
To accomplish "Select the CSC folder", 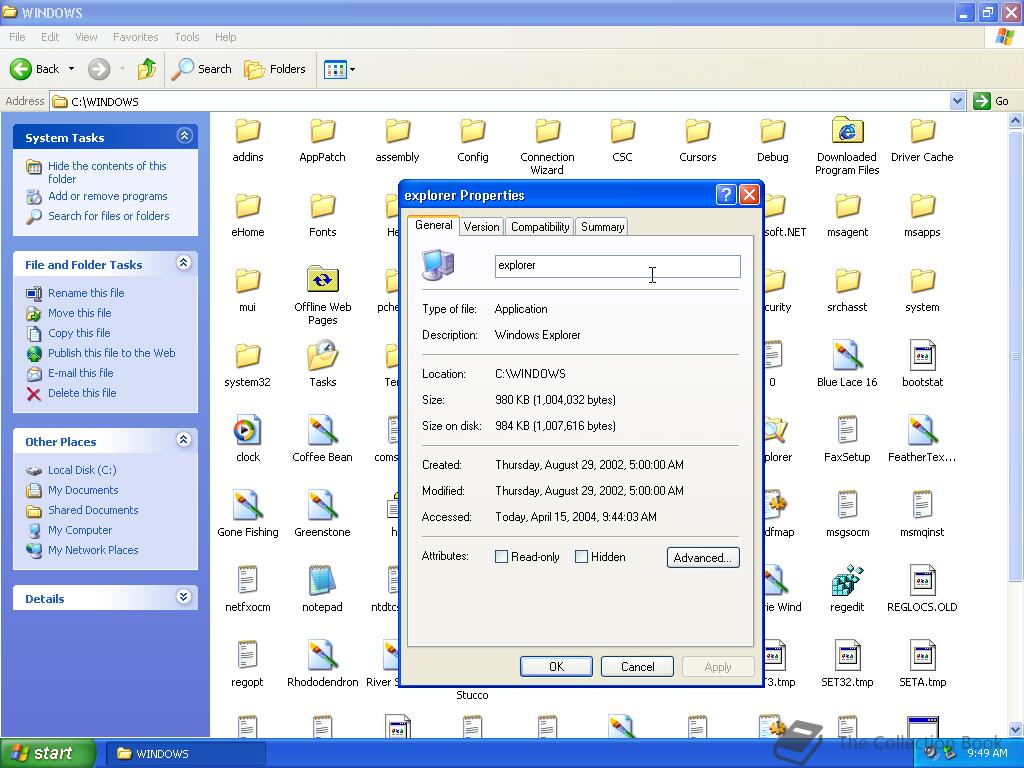I will [622, 140].
